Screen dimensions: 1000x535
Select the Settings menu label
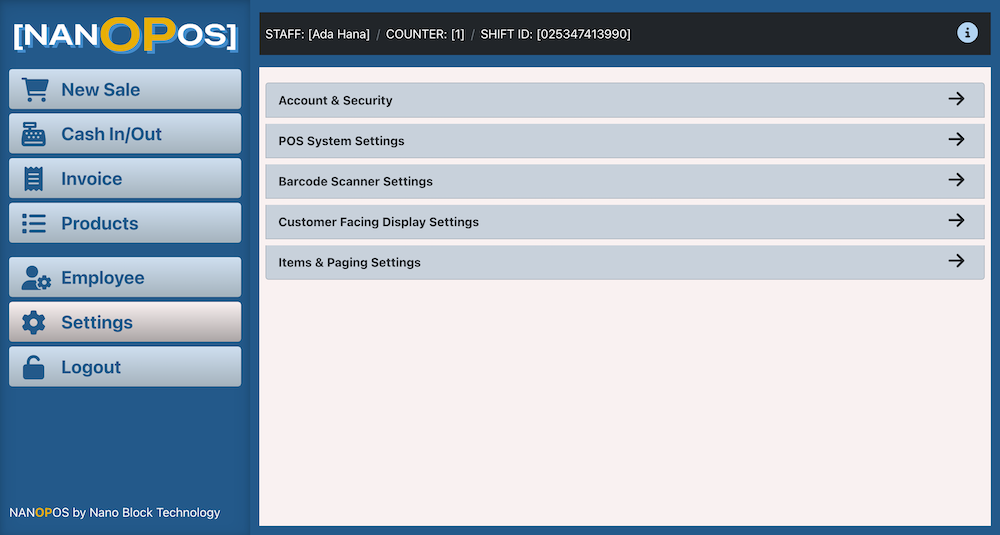(97, 323)
